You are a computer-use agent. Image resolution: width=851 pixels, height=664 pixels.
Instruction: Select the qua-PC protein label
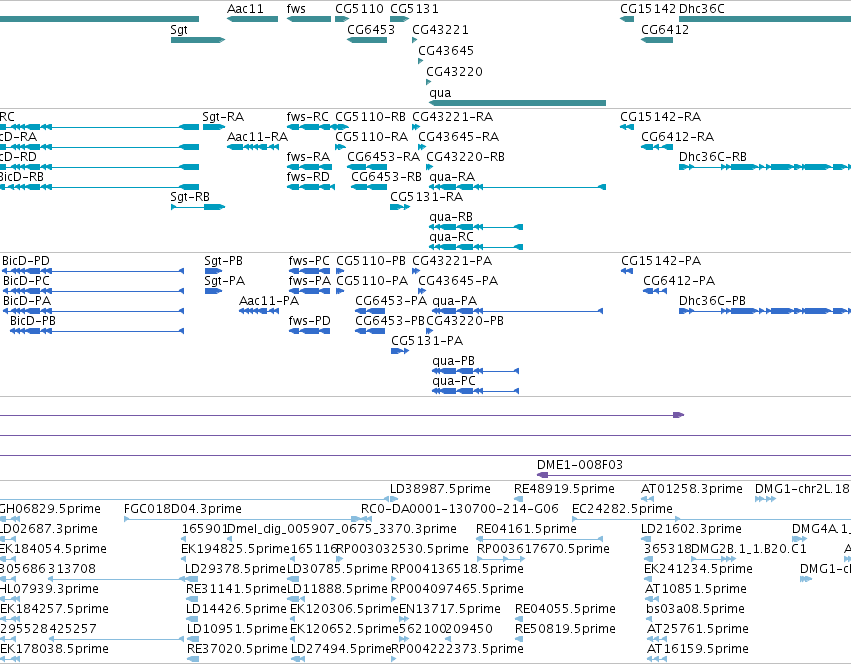454,382
